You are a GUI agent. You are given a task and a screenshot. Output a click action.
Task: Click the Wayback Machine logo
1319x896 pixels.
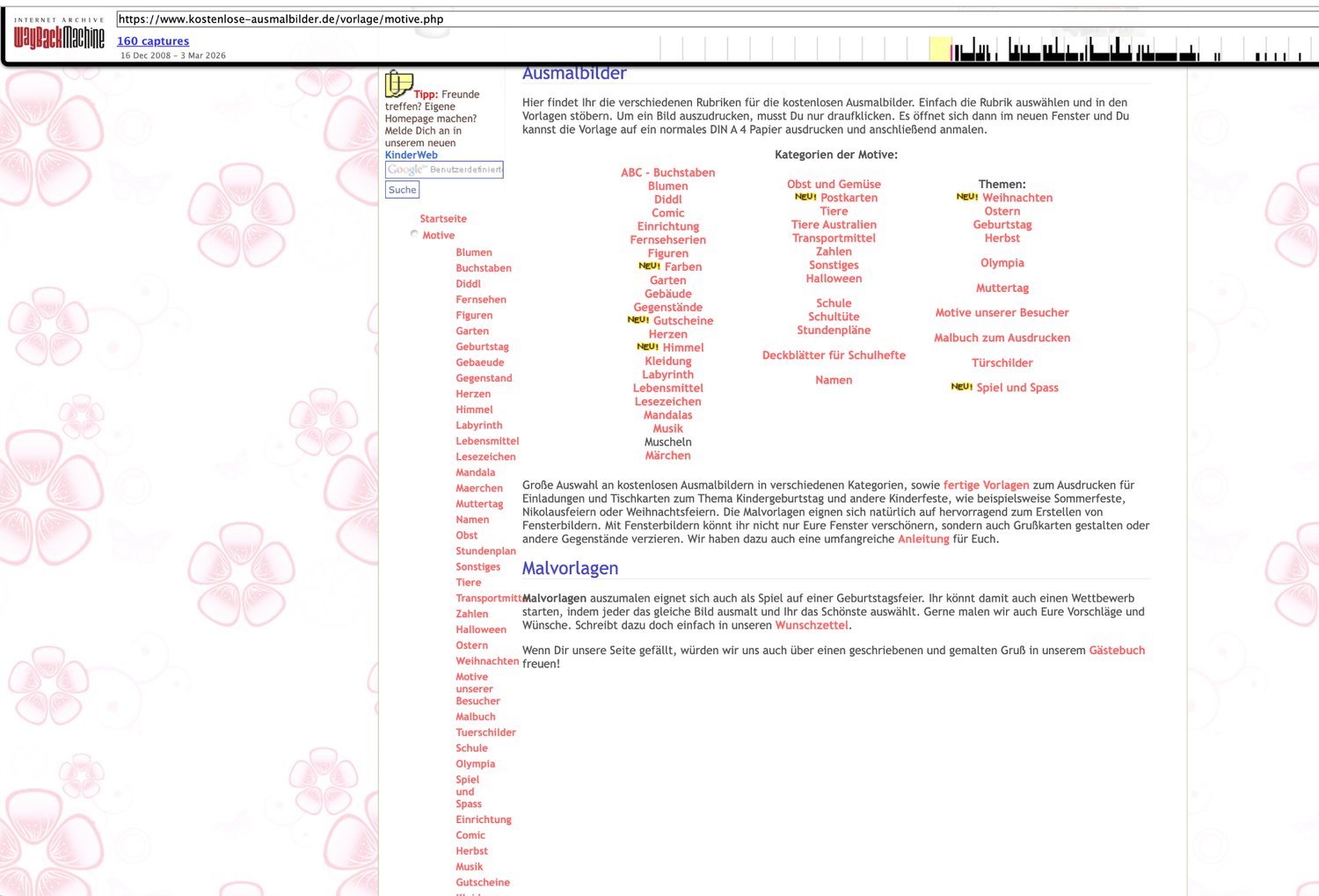coord(59,33)
